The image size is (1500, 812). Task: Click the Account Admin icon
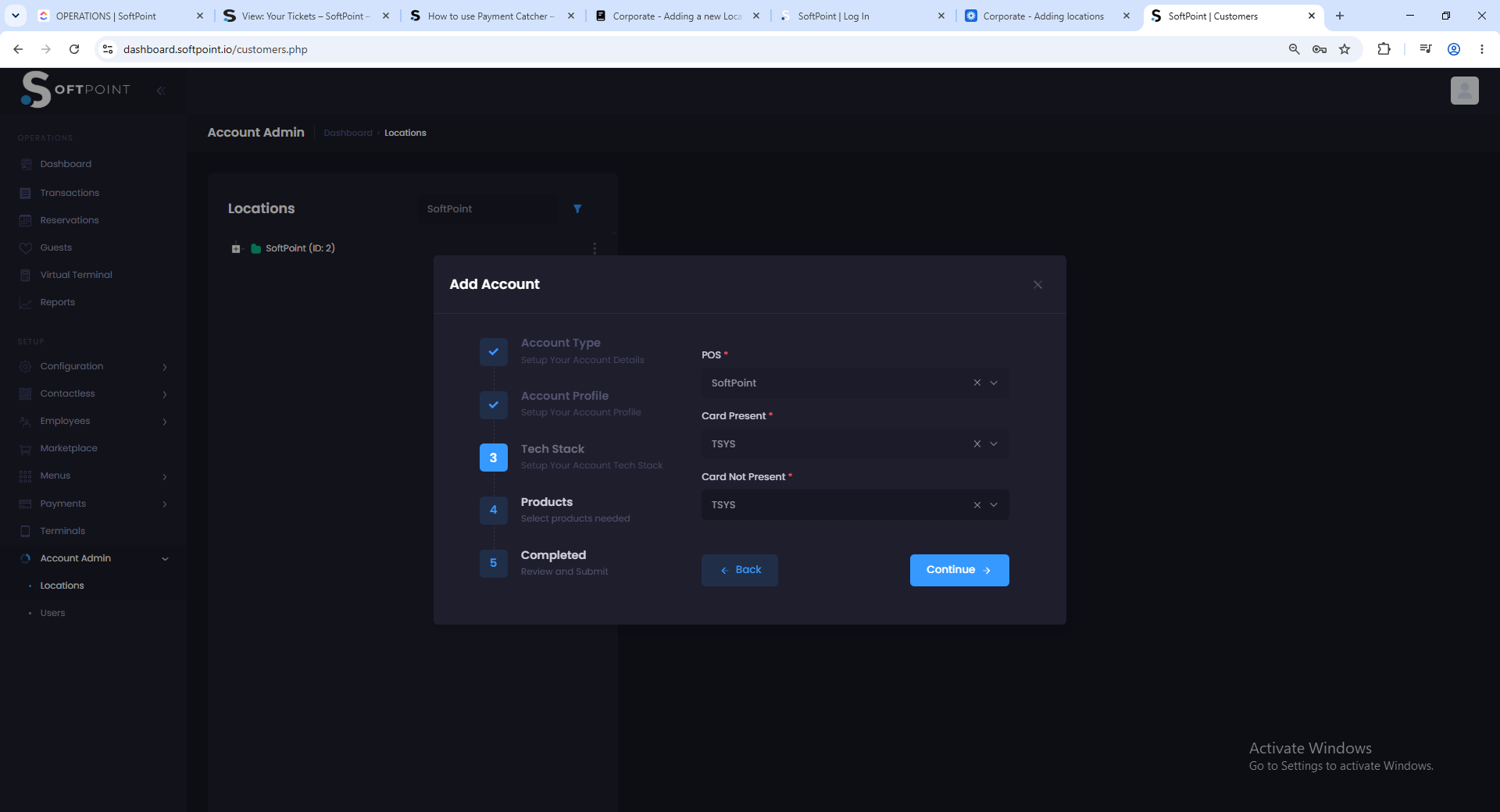point(25,558)
